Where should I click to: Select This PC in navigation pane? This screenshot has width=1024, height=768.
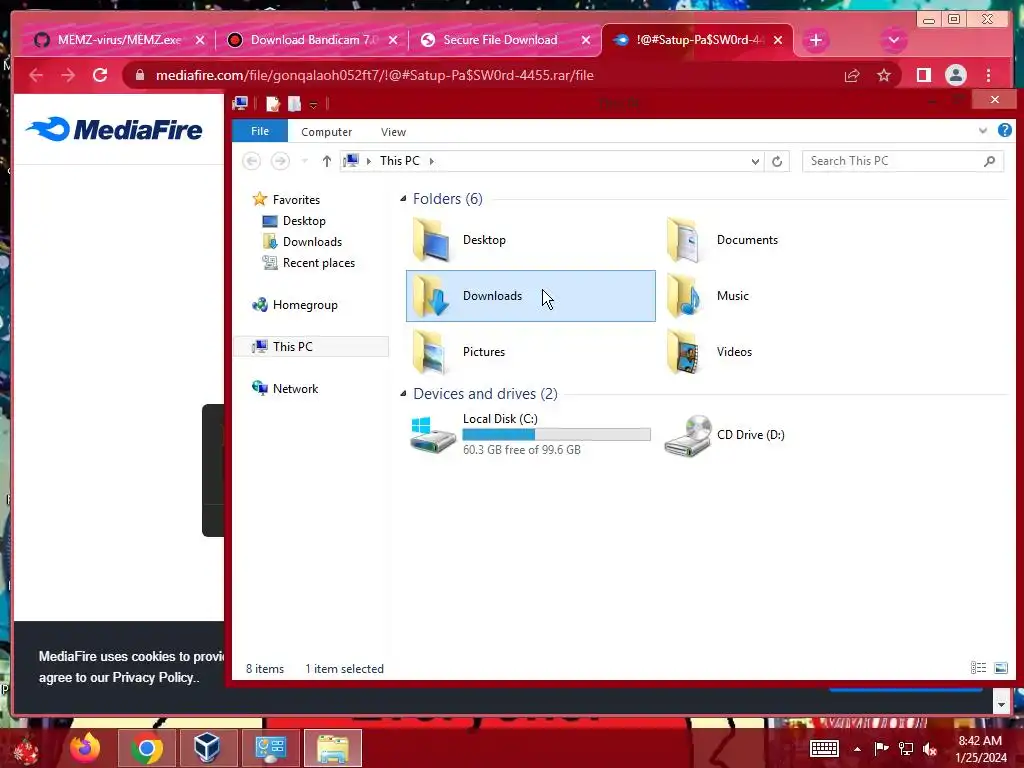(x=311, y=346)
